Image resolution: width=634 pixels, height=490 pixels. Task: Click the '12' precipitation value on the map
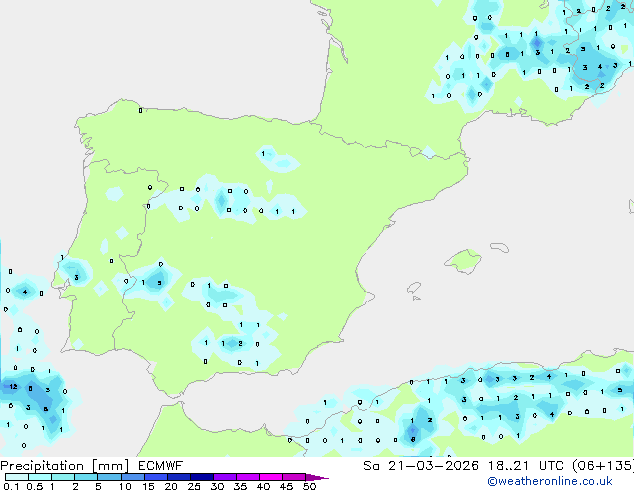(x=13, y=387)
